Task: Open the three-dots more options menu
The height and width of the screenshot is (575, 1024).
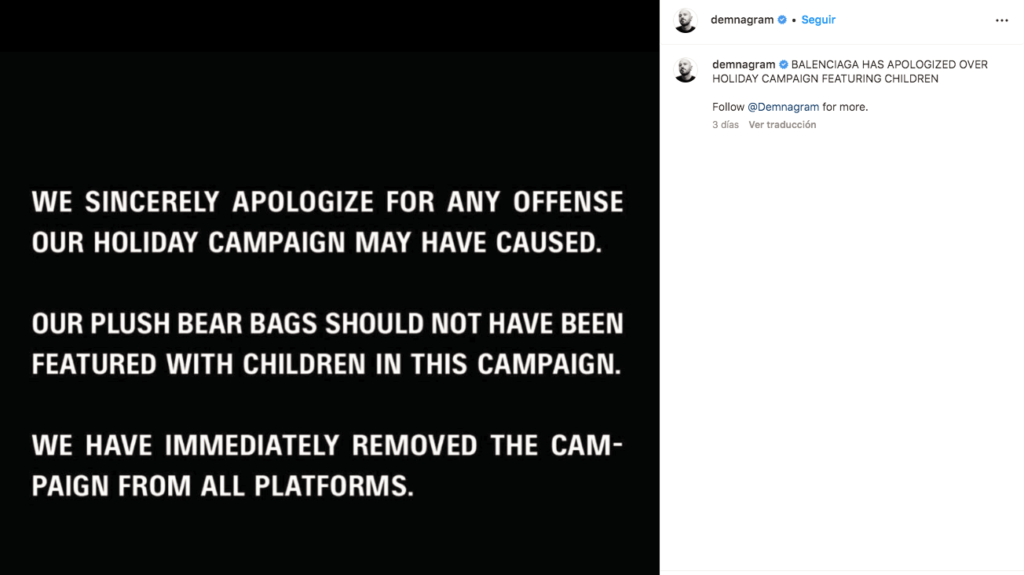Action: pos(1001,20)
